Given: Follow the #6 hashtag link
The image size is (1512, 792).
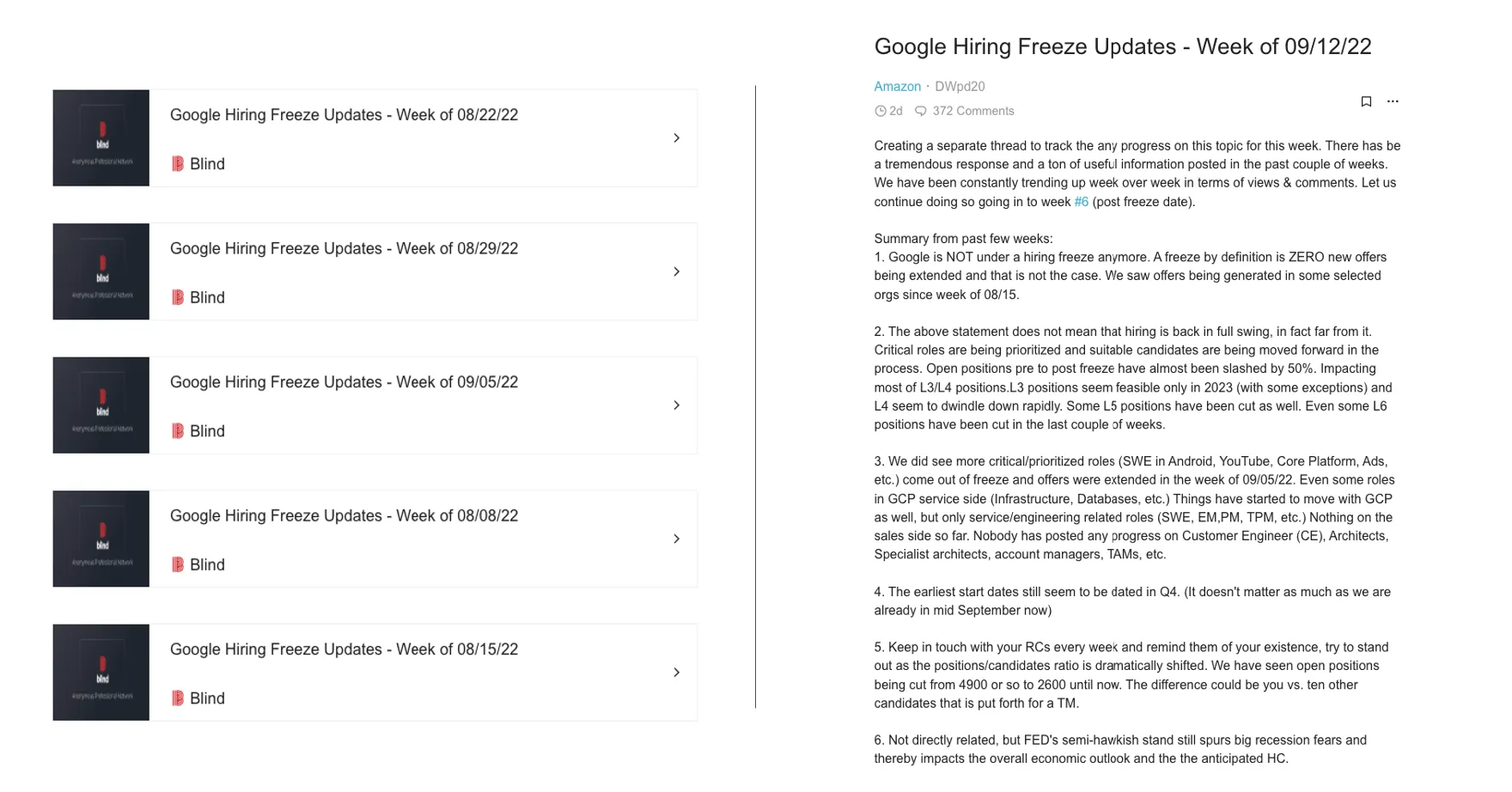Looking at the screenshot, I should tap(1081, 202).
